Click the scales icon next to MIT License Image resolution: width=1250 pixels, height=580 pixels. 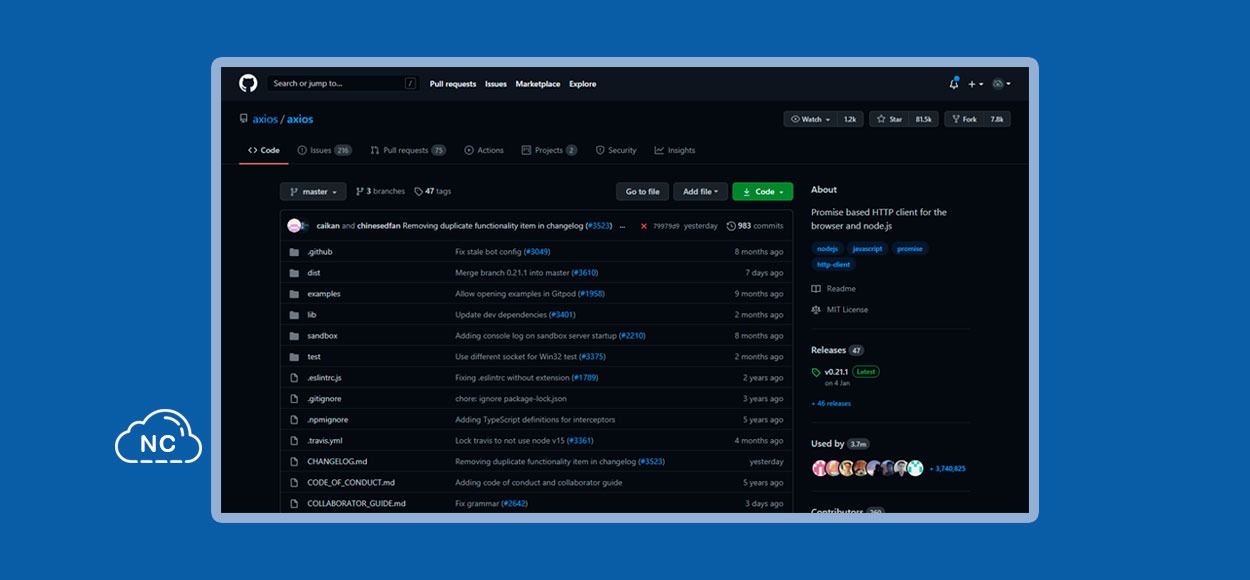[816, 310]
